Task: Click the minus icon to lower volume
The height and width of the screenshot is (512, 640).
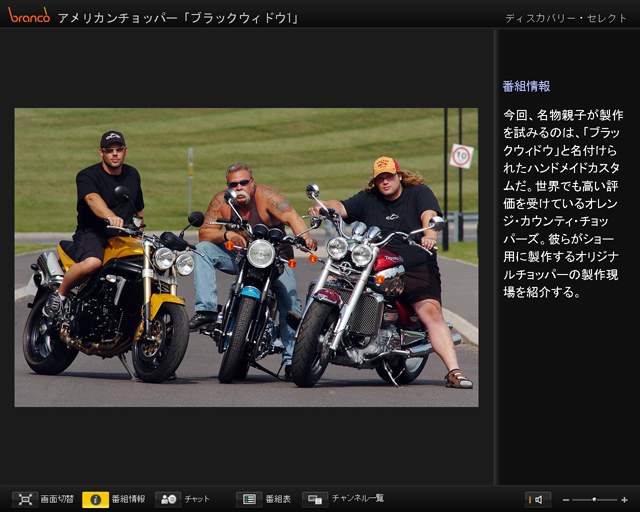Action: [x=566, y=499]
